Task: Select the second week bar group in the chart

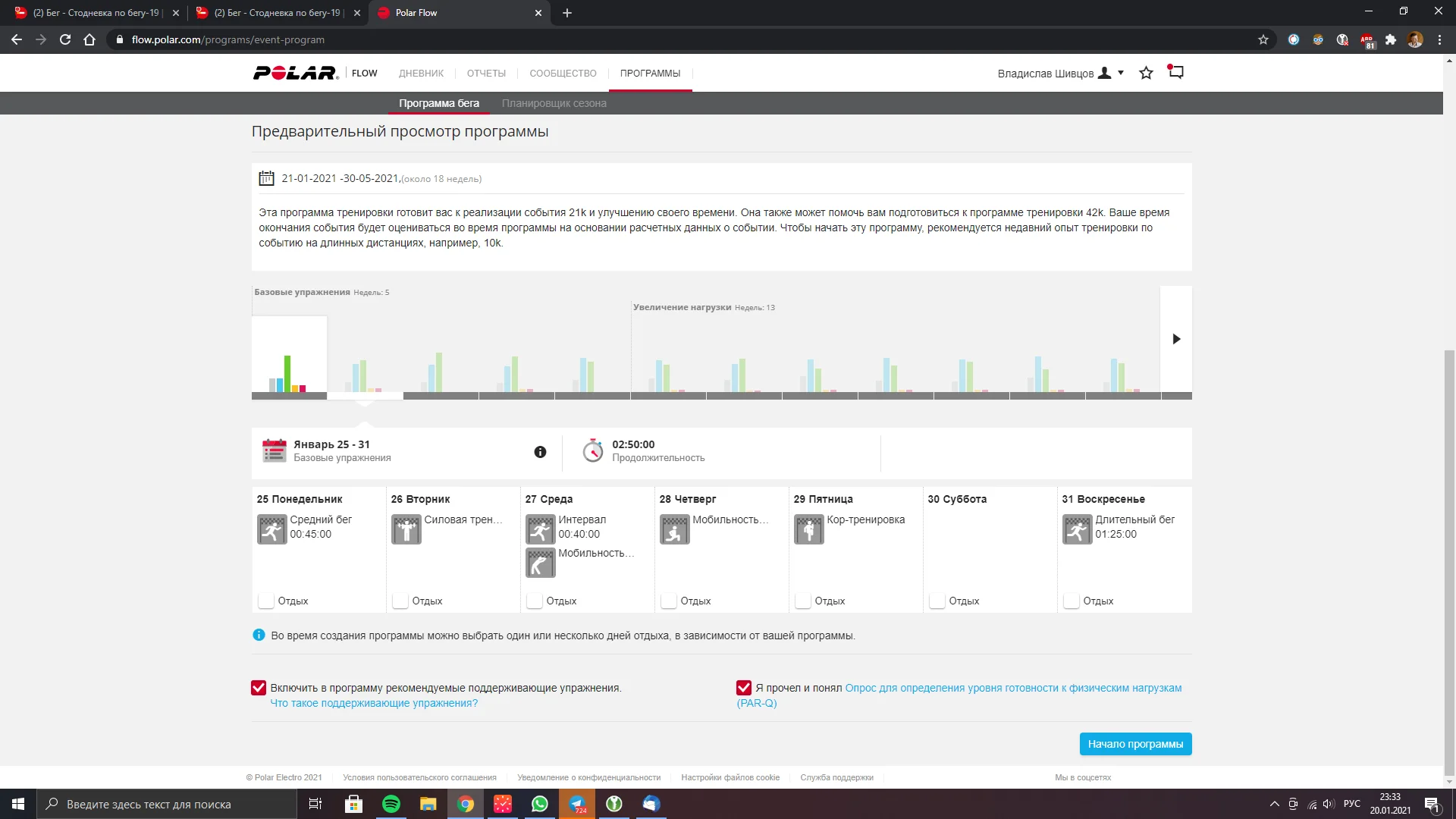Action: tap(365, 372)
